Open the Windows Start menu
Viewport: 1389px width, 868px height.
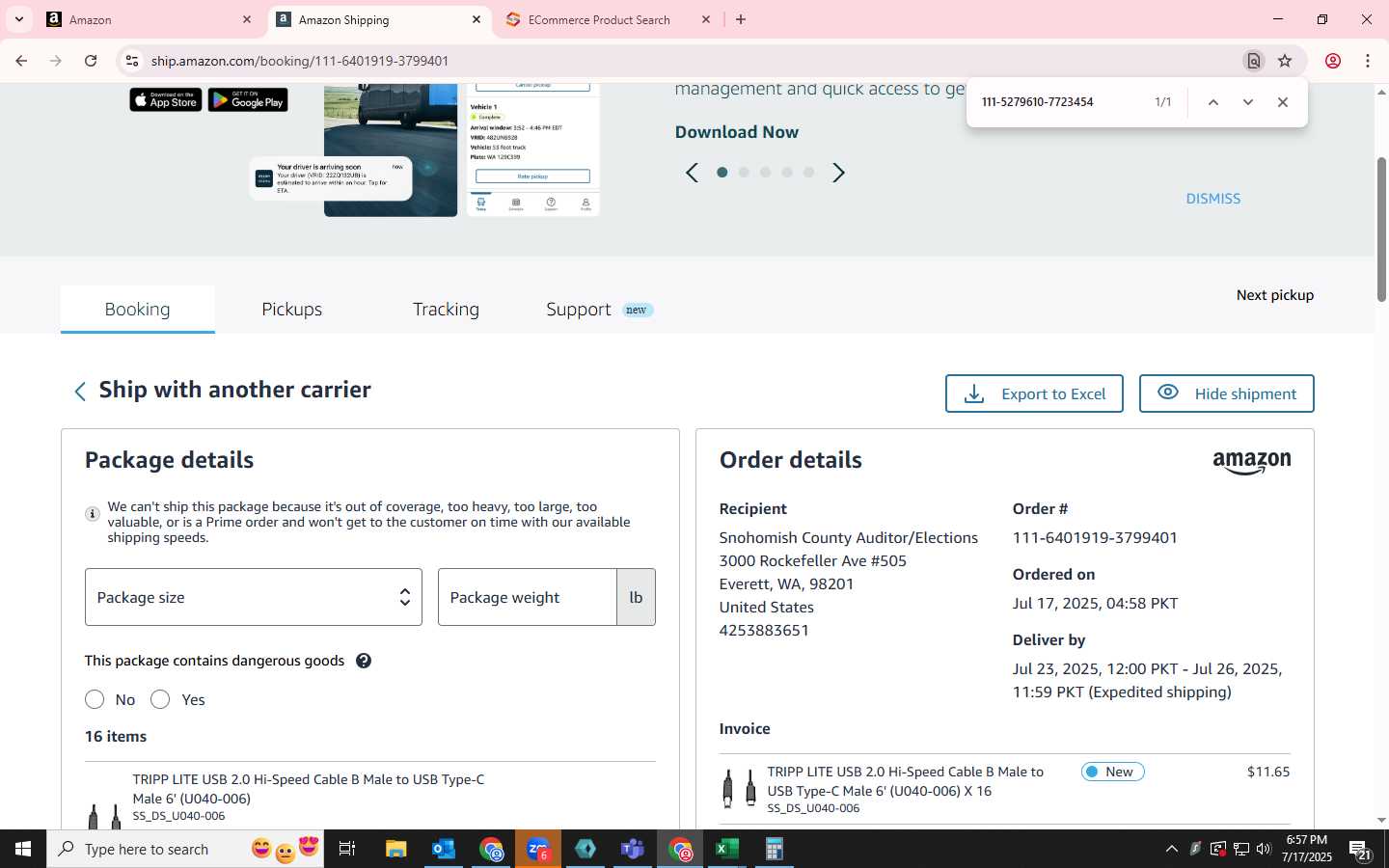tap(23, 849)
